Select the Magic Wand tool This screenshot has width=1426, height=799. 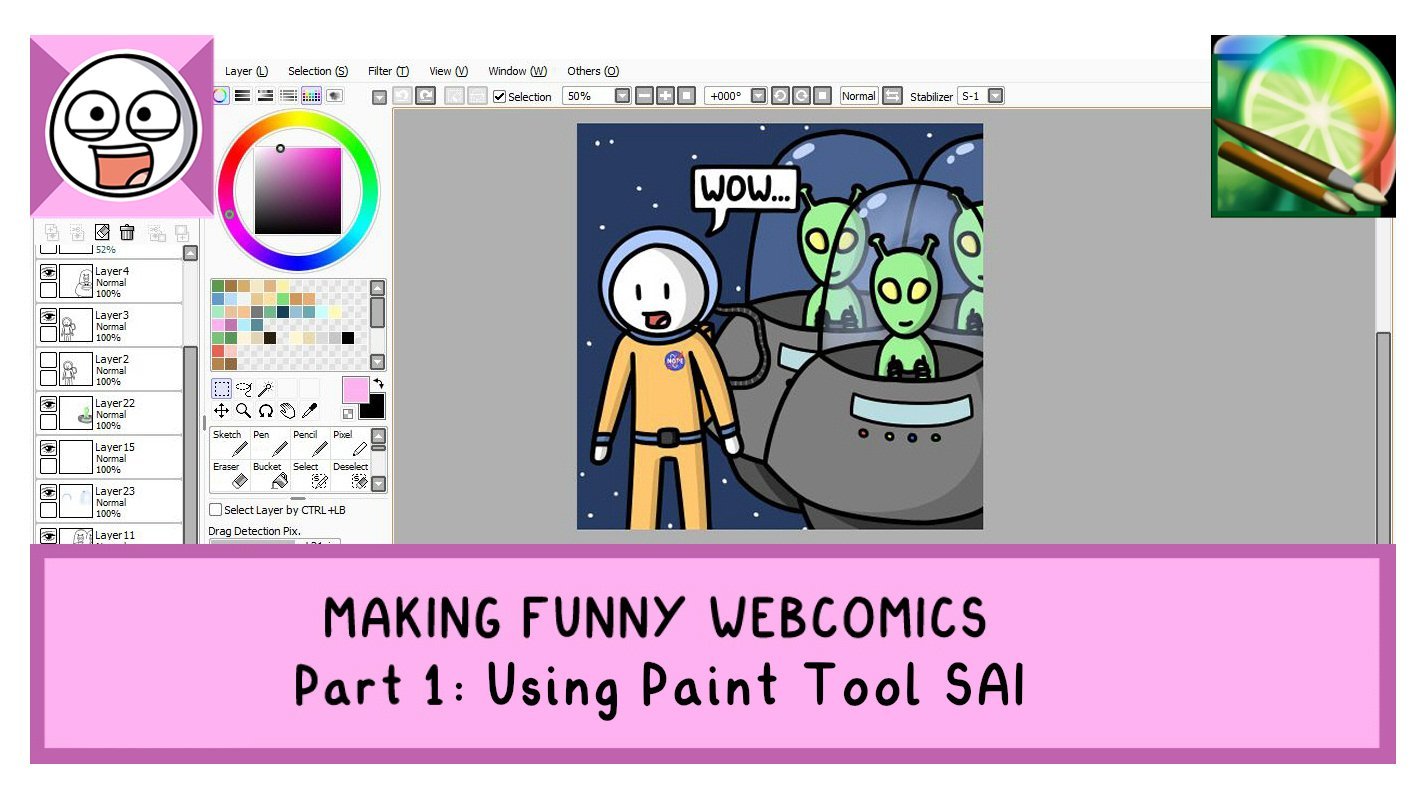[265, 389]
